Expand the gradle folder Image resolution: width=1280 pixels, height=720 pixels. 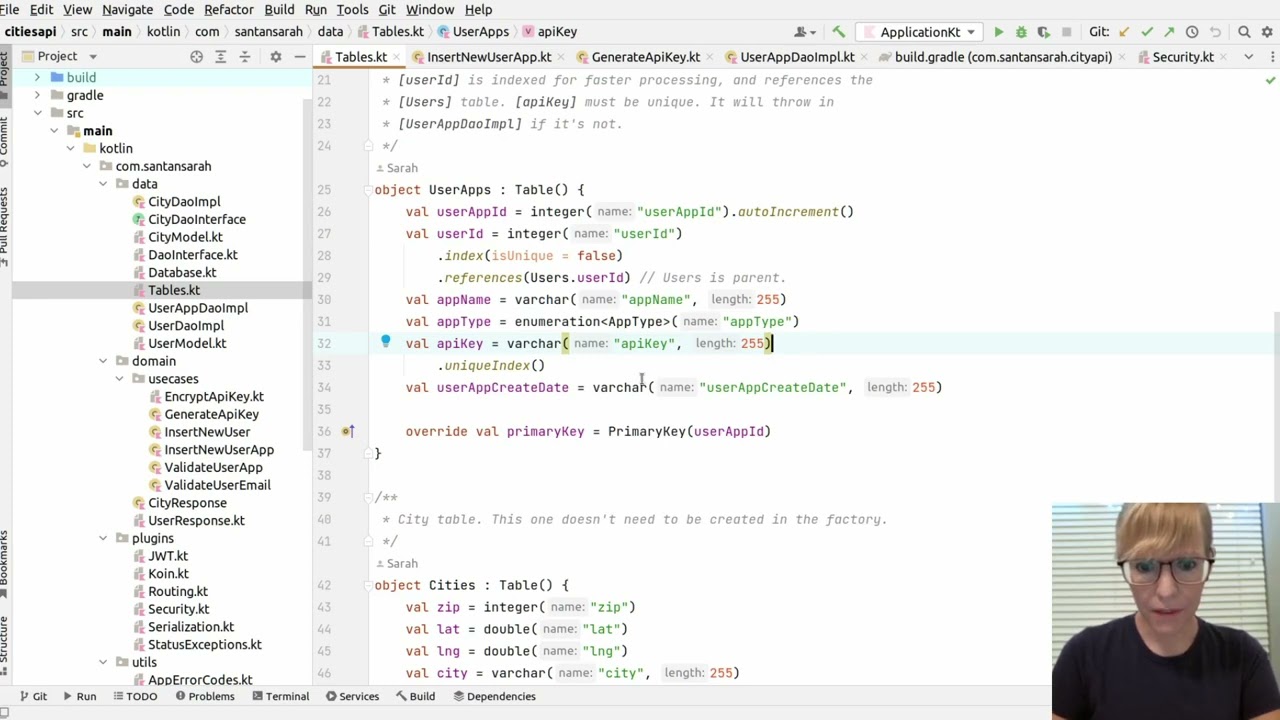(37, 95)
